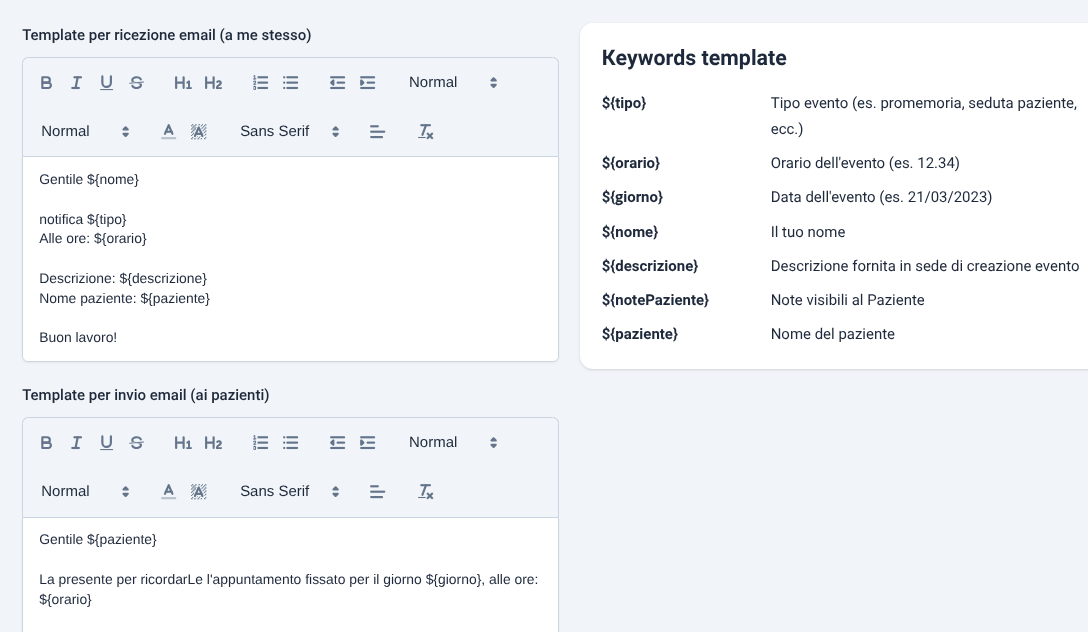This screenshot has width=1088, height=632.
Task: Open background color picker in invio editor
Action: (x=198, y=491)
